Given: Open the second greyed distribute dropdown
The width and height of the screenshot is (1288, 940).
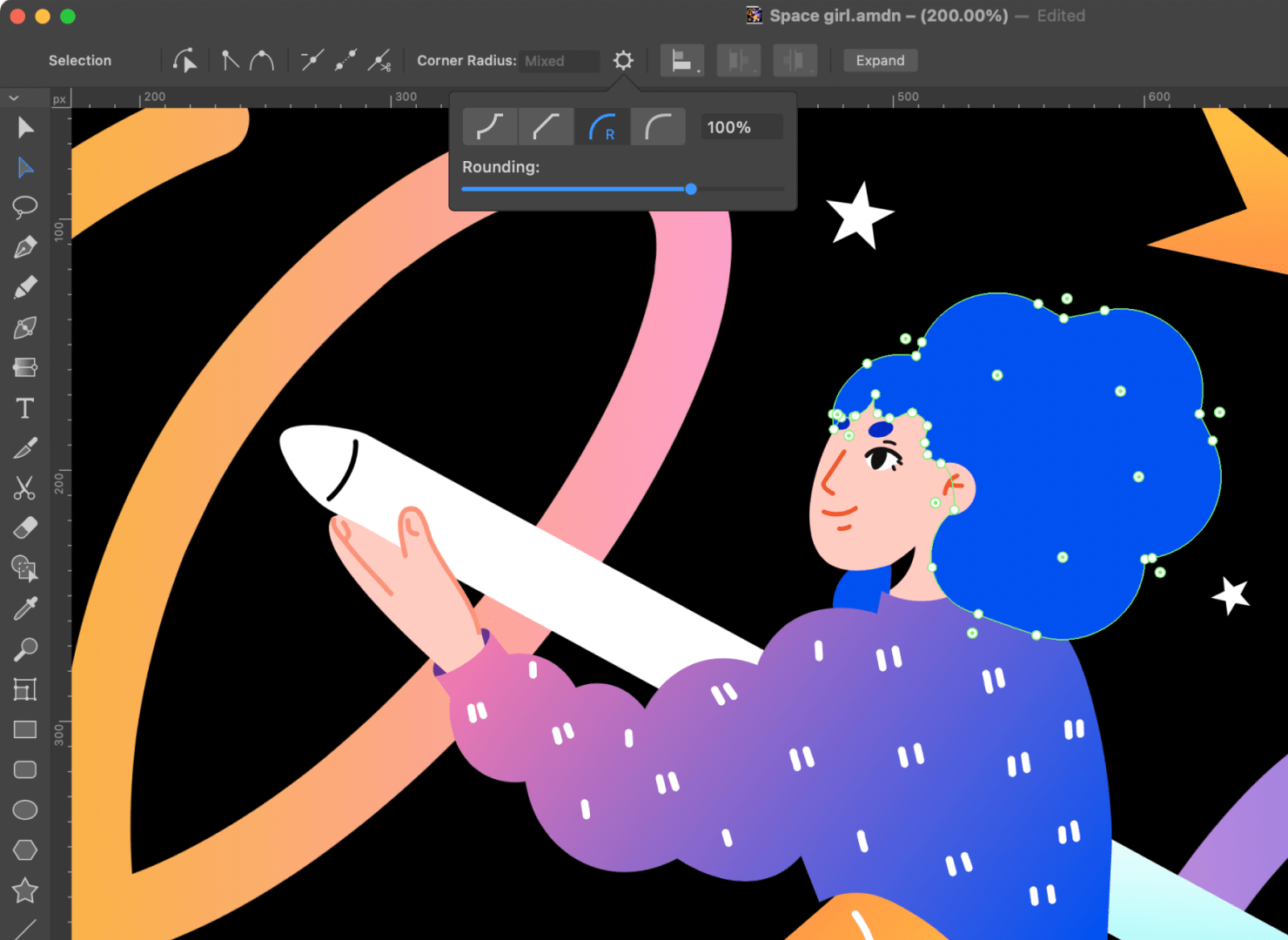Looking at the screenshot, I should tap(795, 60).
